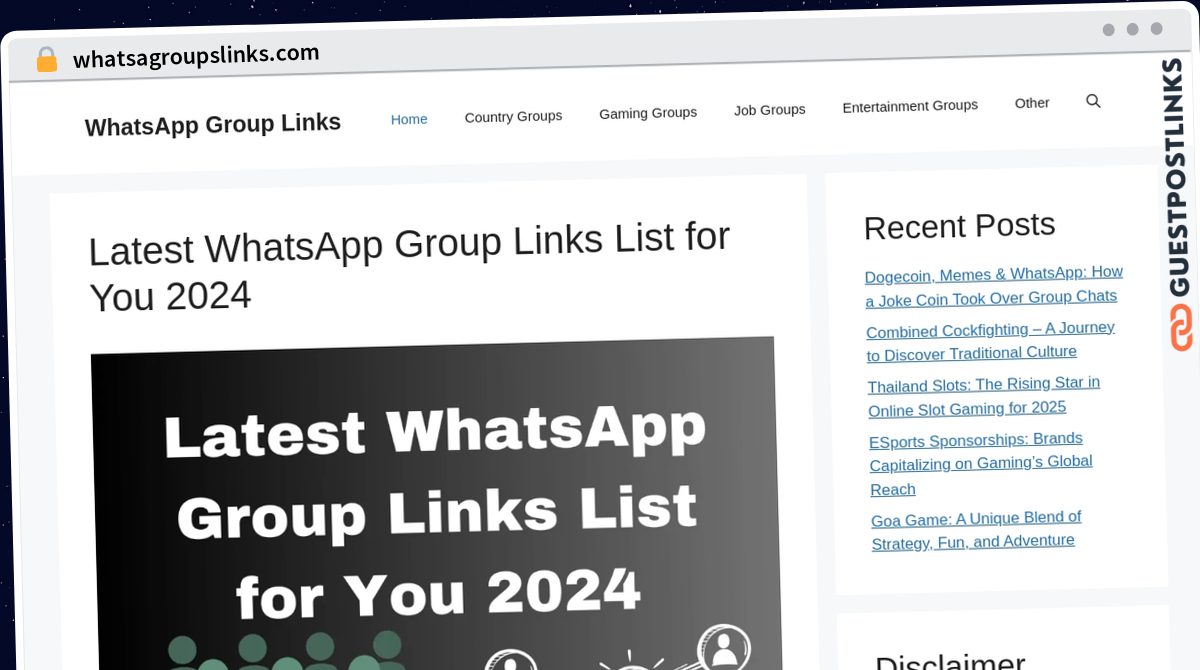Click the orange padlock icon in address bar
Screen dimensions: 1200x670
coord(46,59)
